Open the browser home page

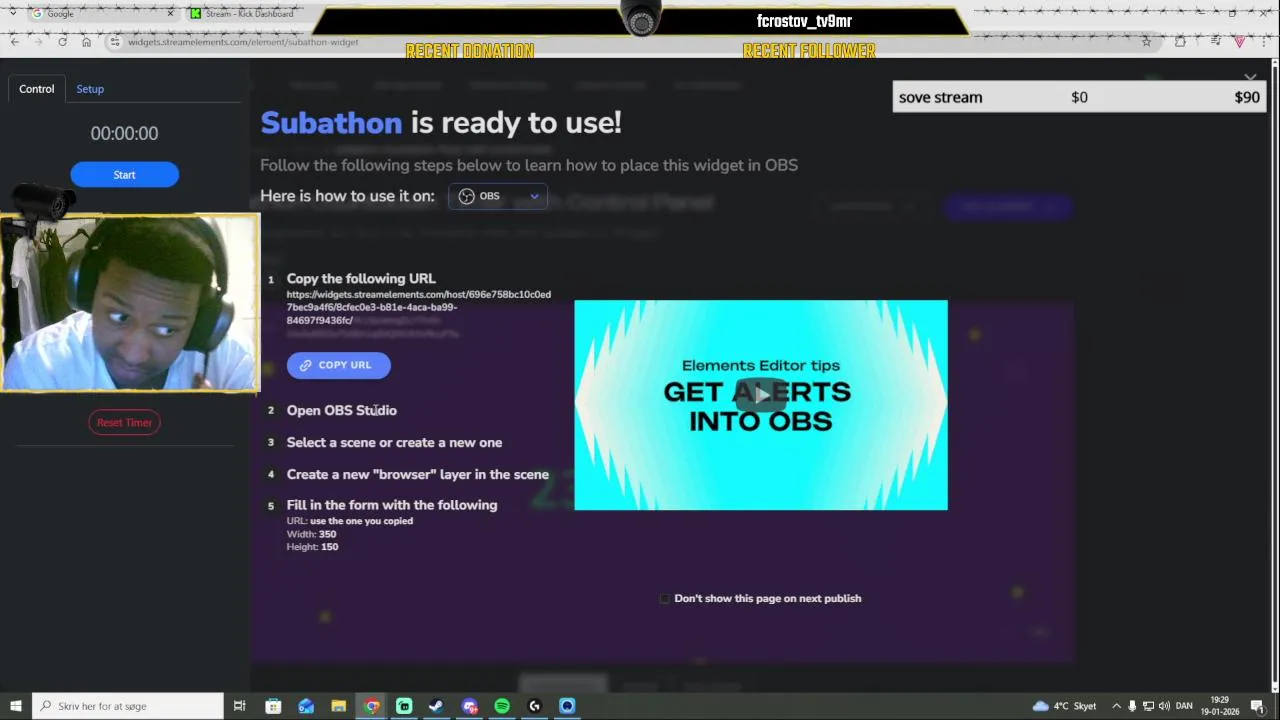coord(86,42)
